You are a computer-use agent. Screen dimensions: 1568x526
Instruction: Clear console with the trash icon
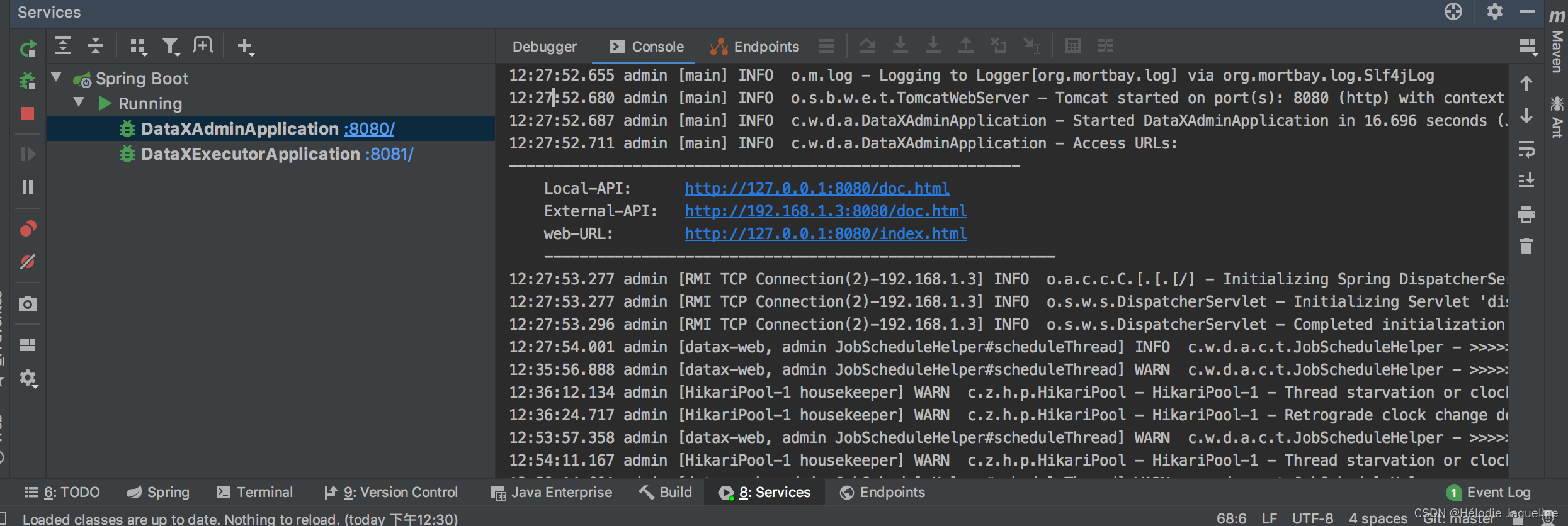[x=1526, y=246]
